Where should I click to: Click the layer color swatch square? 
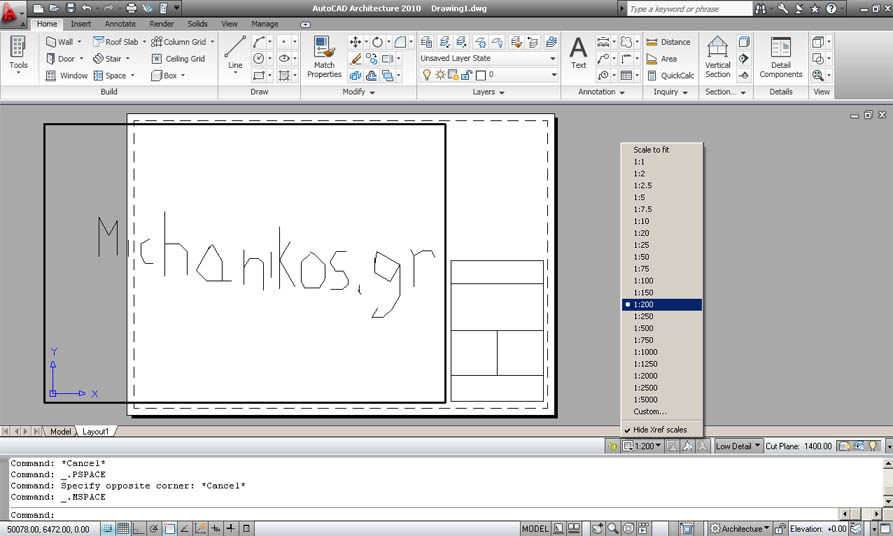pyautogui.click(x=481, y=75)
